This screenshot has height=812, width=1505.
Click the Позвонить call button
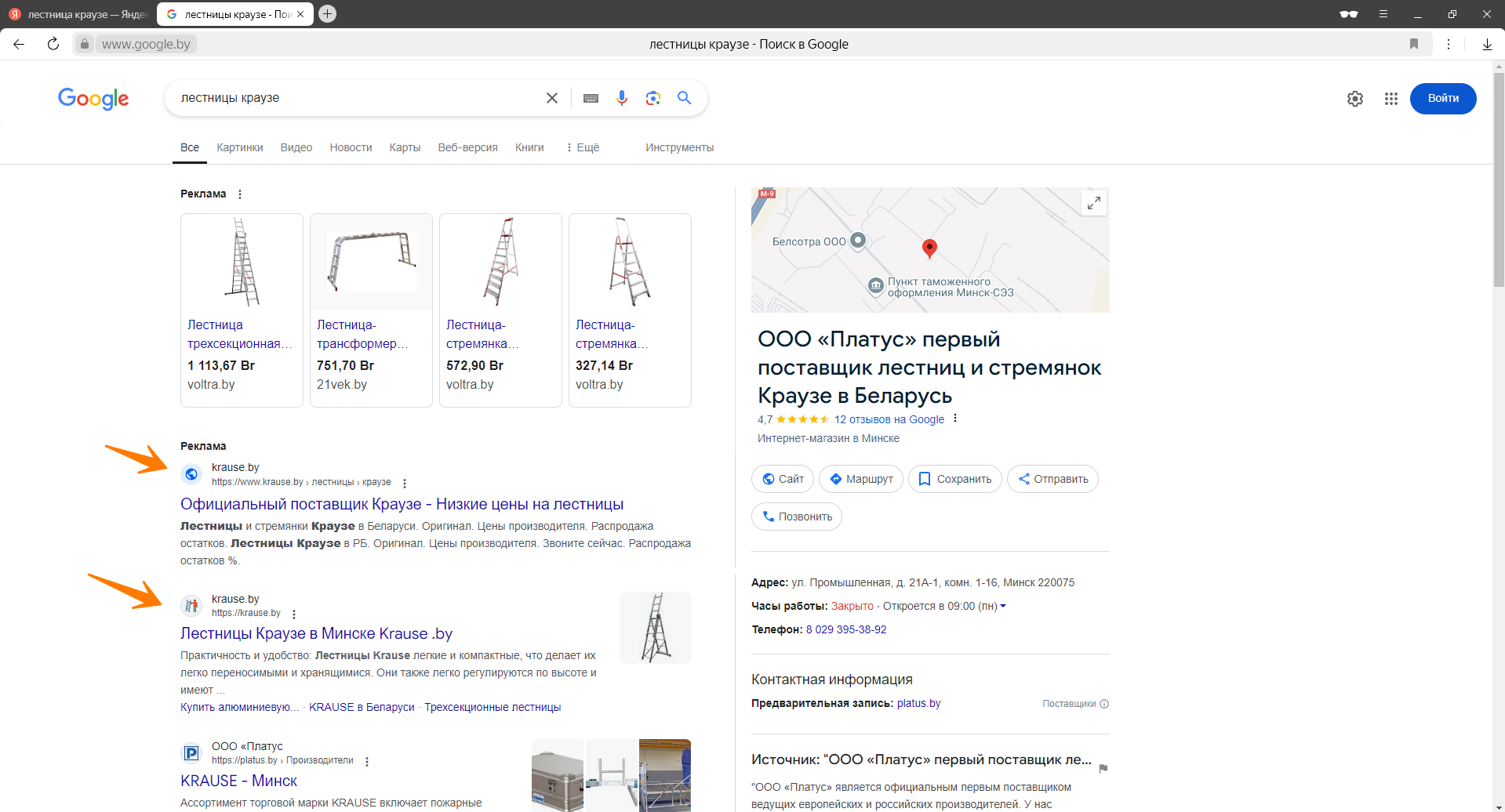797,517
